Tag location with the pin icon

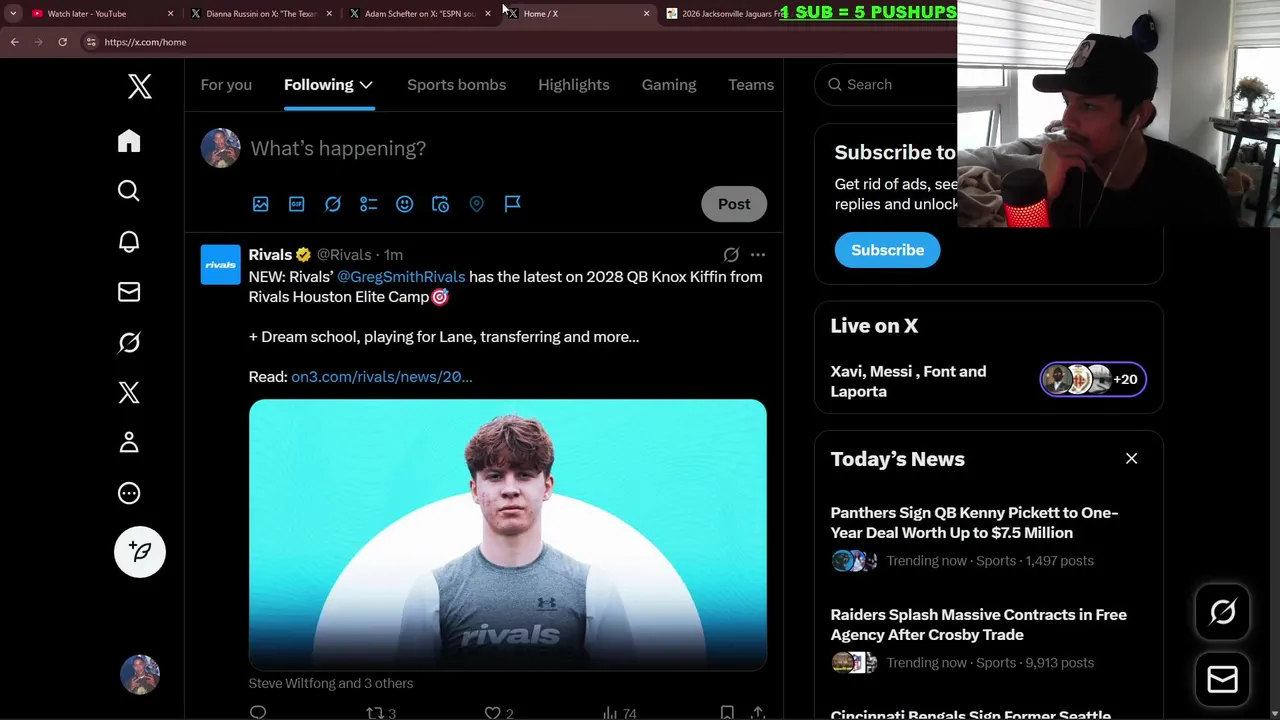[x=477, y=204]
